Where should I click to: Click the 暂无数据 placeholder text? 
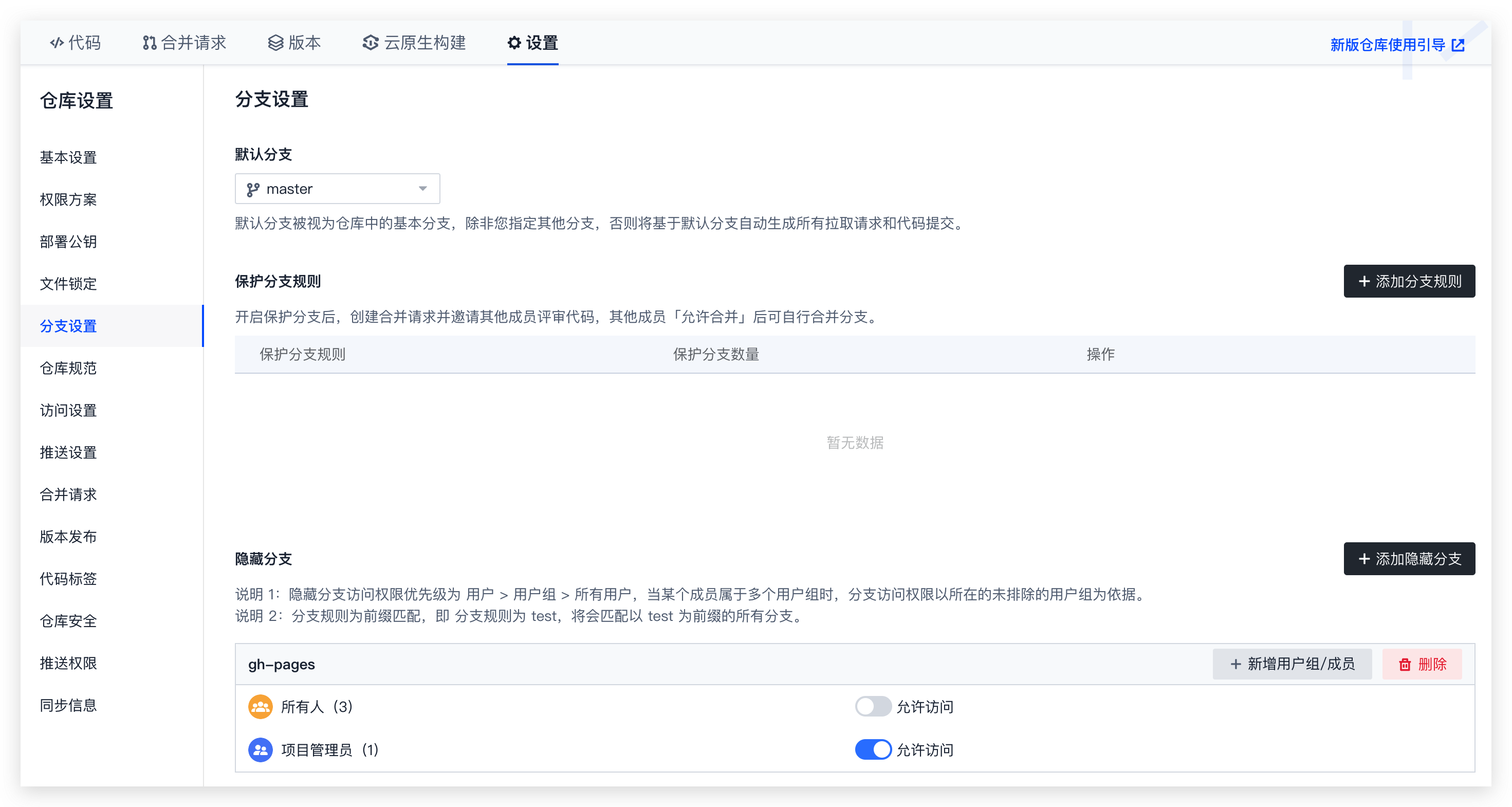pyautogui.click(x=855, y=443)
